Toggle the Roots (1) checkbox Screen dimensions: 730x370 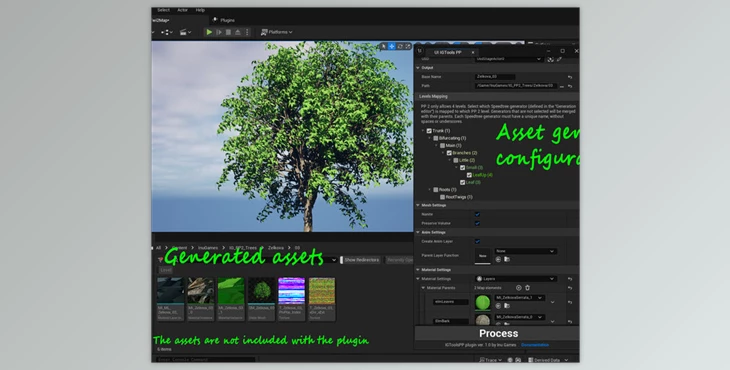pos(436,189)
